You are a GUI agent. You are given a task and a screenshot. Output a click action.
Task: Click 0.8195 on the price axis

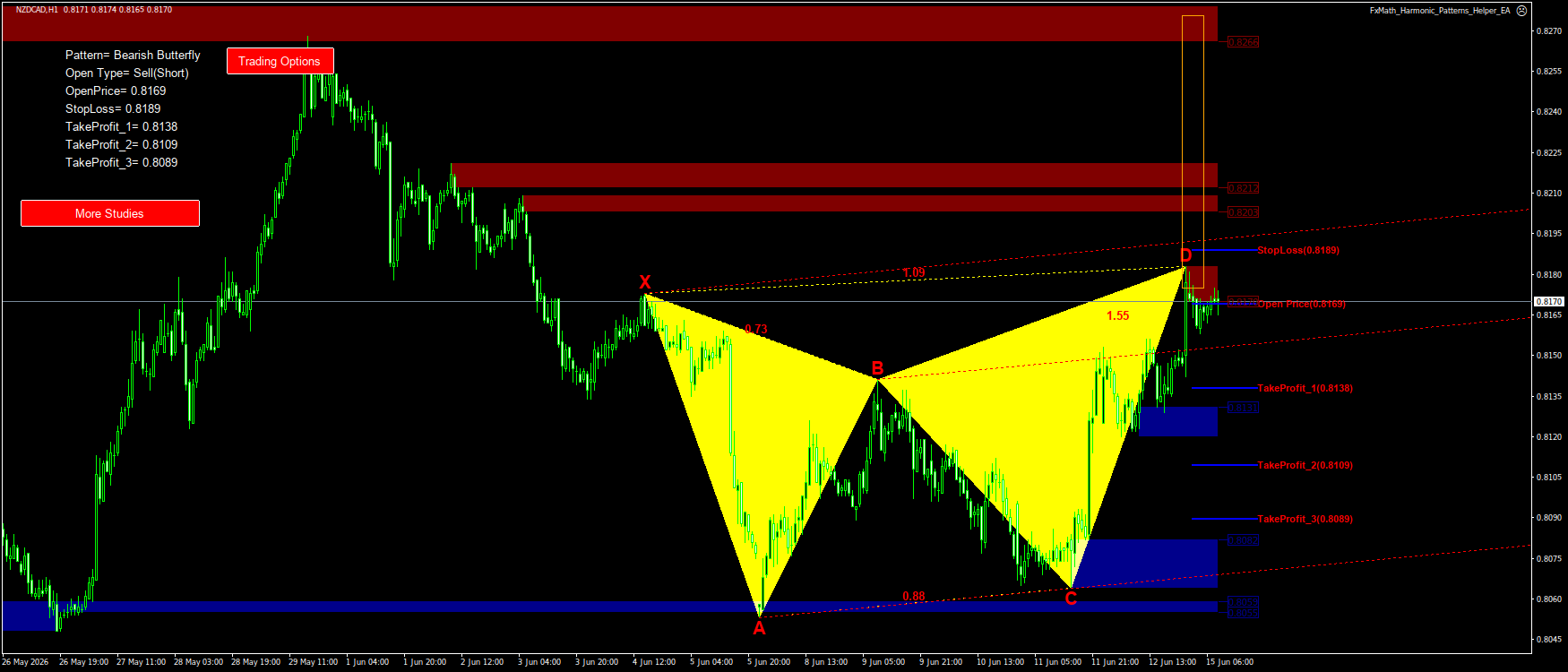click(x=1550, y=234)
